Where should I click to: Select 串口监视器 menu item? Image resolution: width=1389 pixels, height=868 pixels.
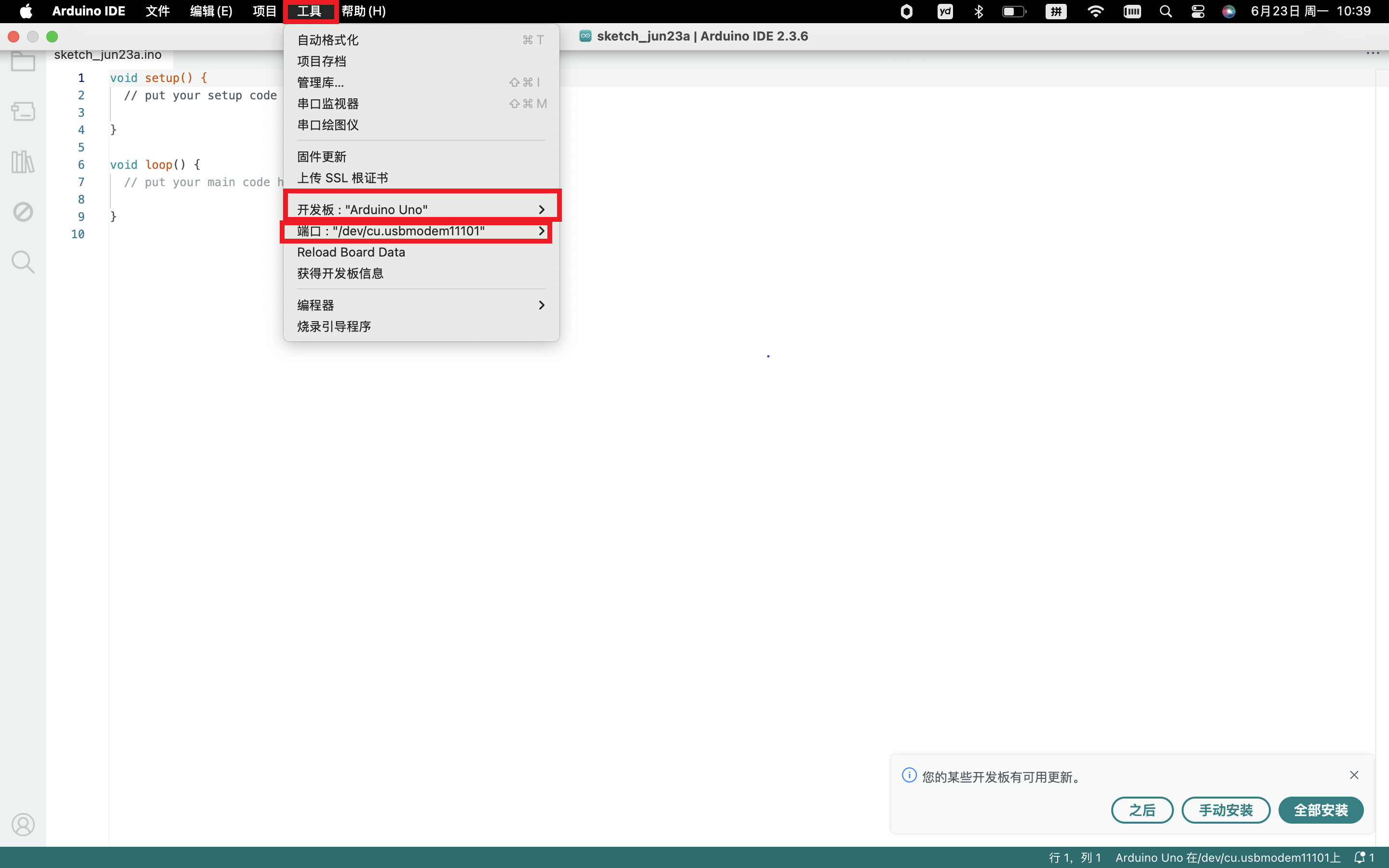tap(422, 103)
